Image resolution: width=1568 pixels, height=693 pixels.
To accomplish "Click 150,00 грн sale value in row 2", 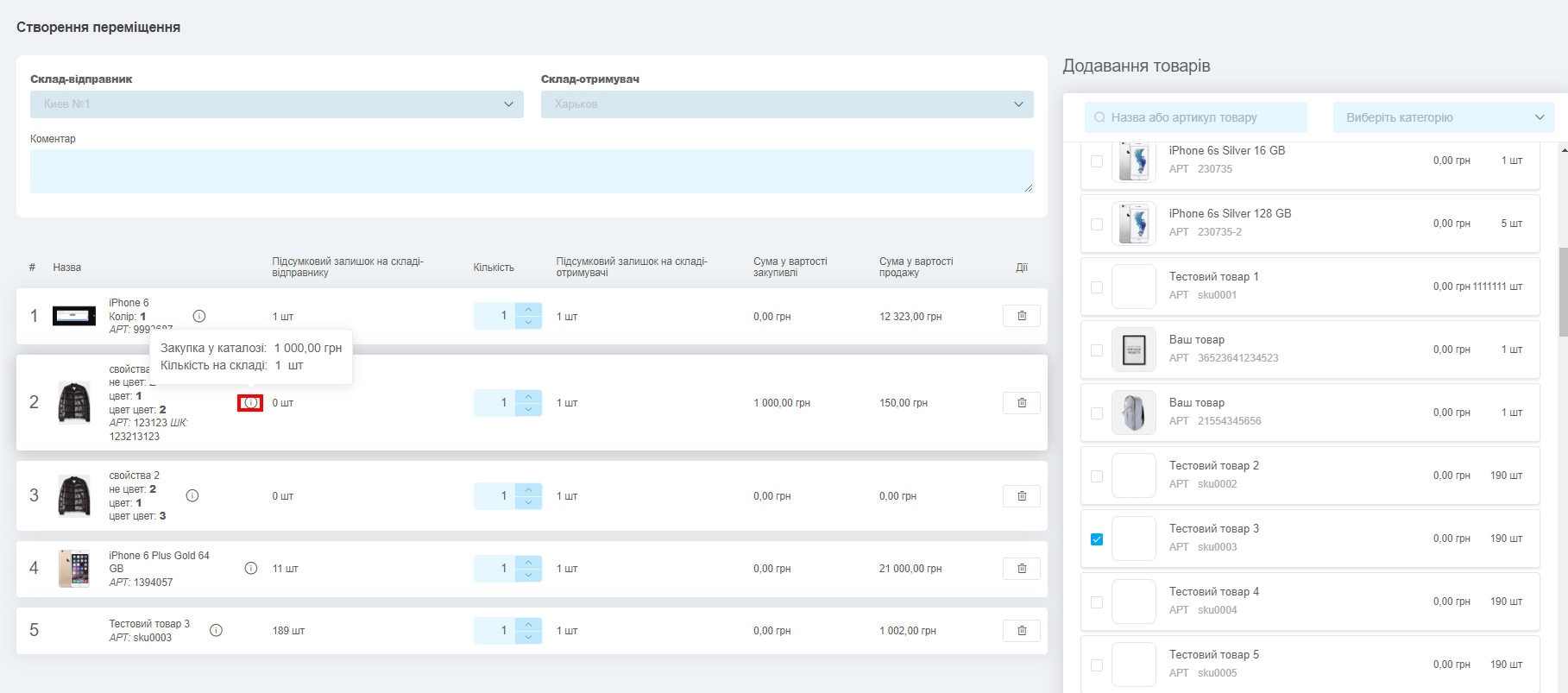I will click(904, 403).
